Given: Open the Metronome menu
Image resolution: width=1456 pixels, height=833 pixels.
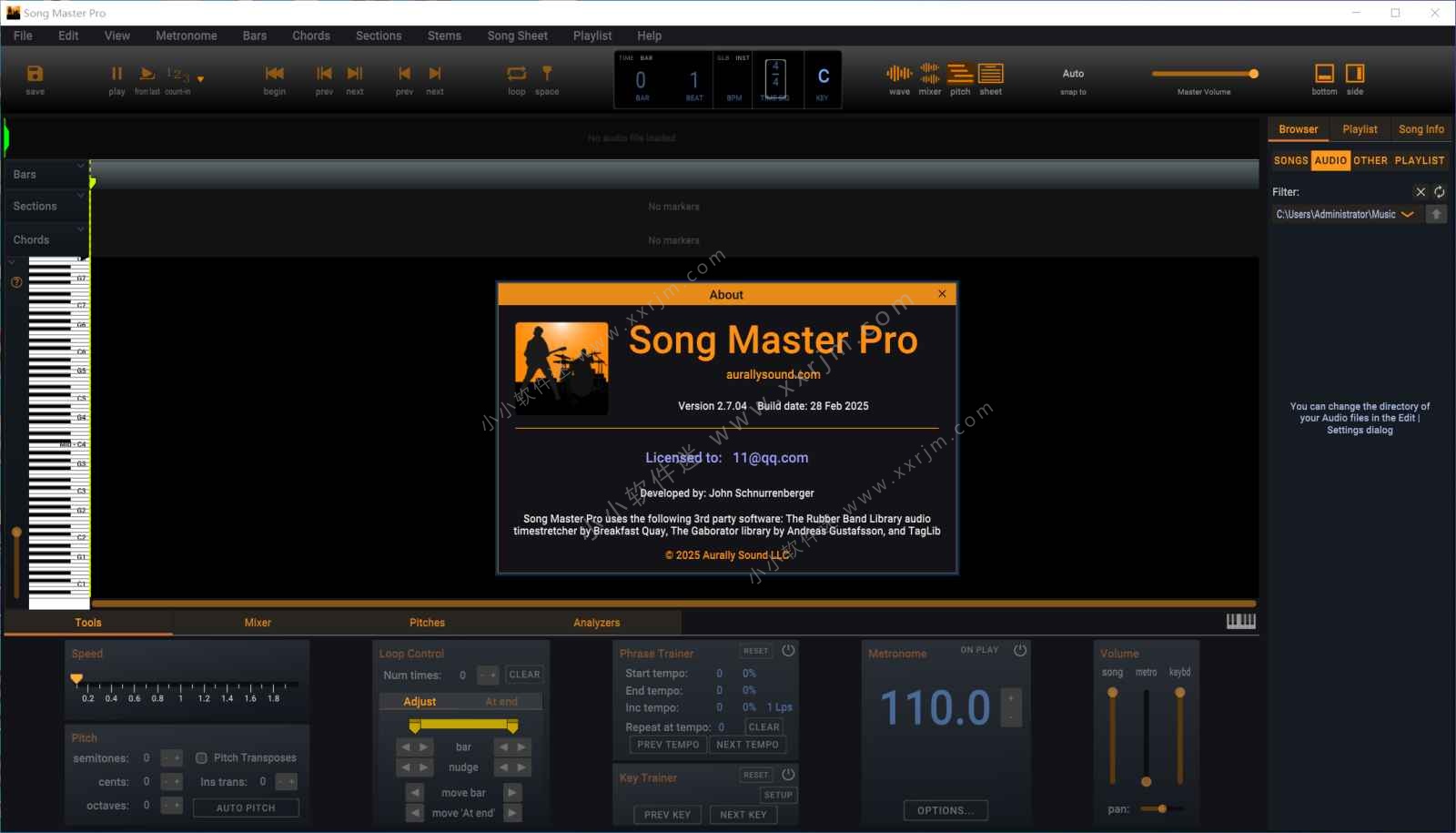Looking at the screenshot, I should (186, 36).
